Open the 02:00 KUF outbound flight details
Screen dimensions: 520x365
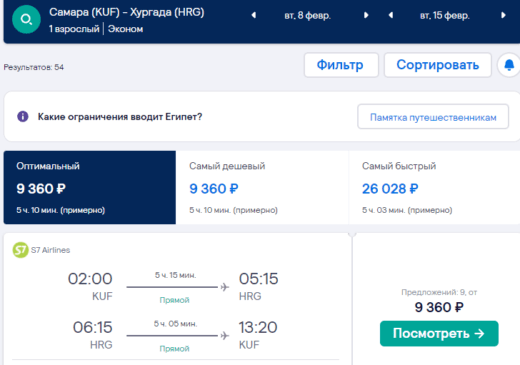(173, 287)
